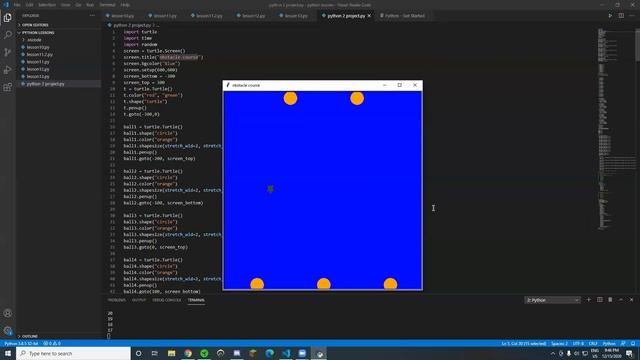Open the Manage gear icon
640x360 pixels.
pos(8,331)
